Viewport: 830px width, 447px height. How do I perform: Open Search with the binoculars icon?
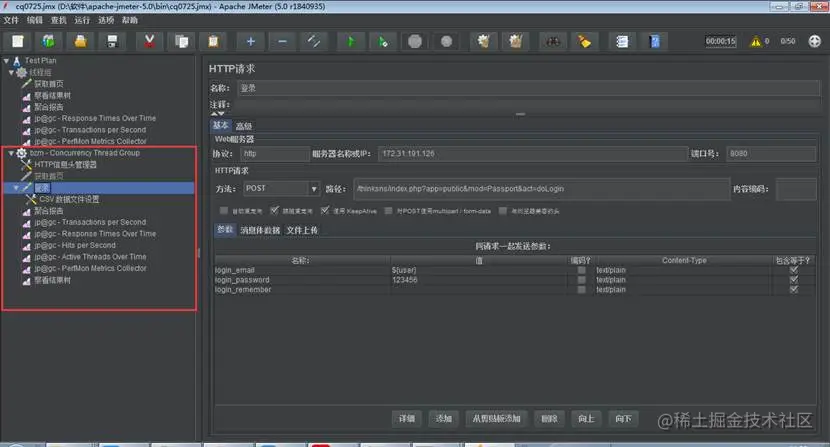(553, 41)
